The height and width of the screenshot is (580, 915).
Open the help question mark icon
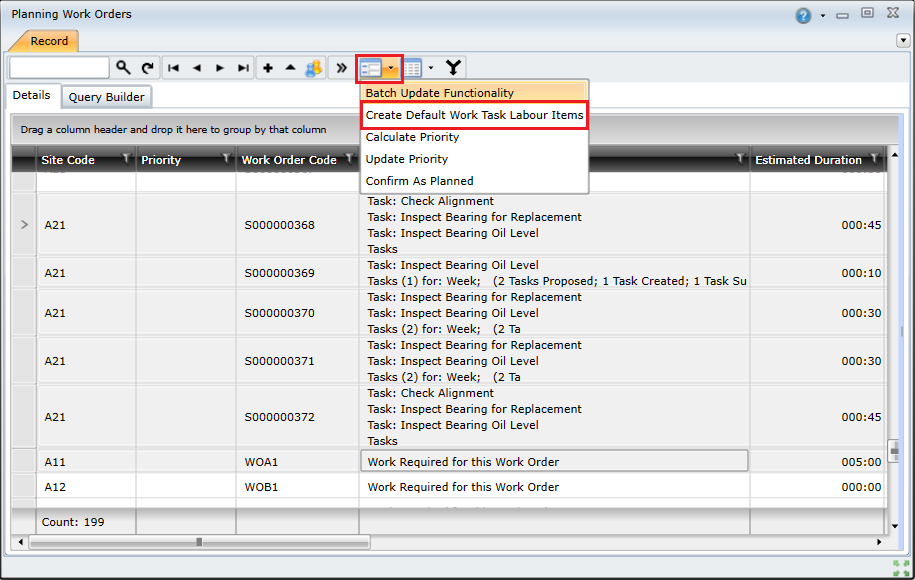[803, 15]
